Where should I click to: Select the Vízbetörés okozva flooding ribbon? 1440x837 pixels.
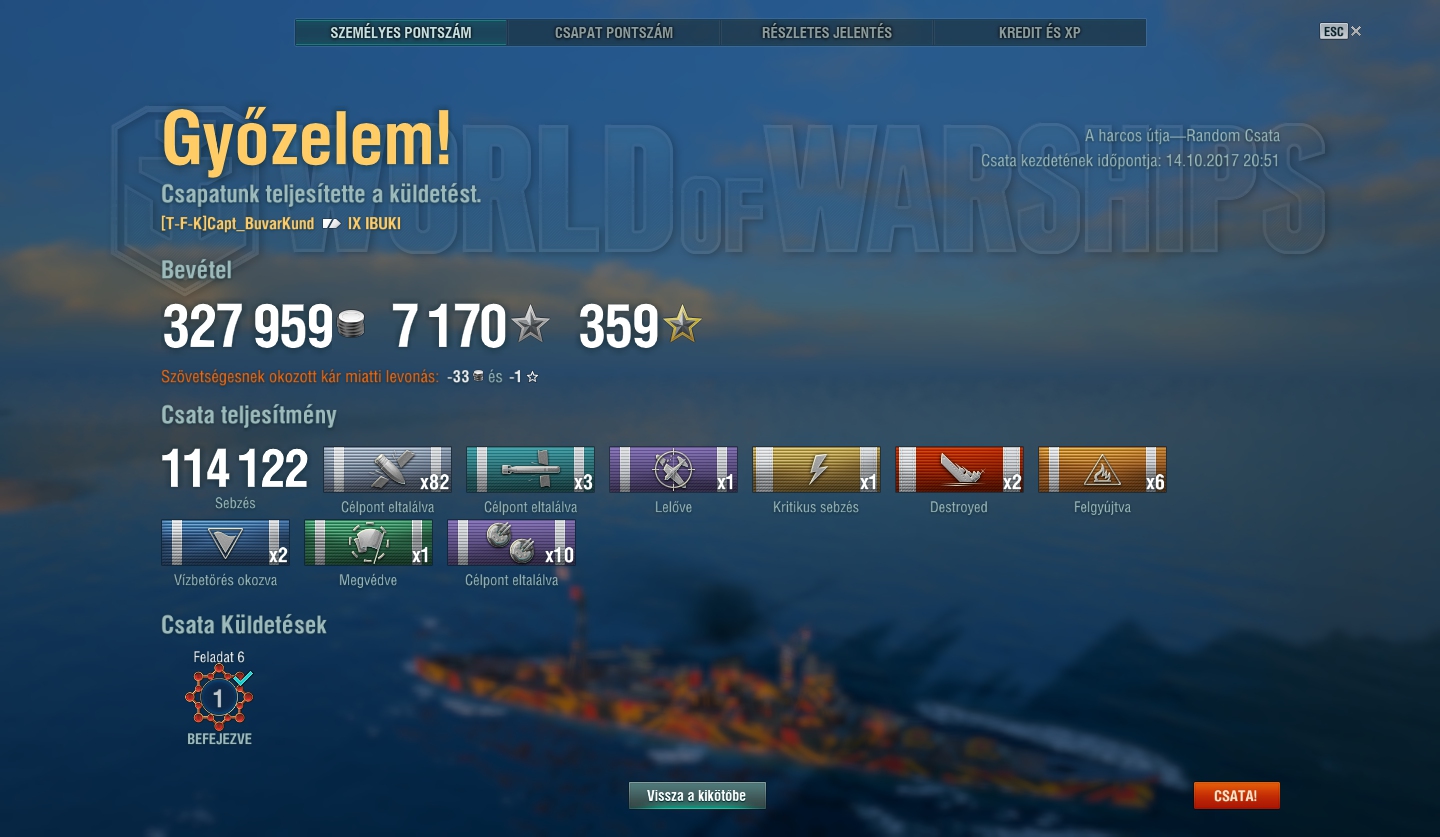(x=225, y=542)
